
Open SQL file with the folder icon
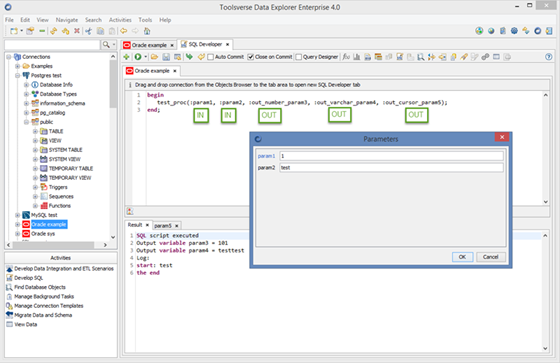coord(154,57)
